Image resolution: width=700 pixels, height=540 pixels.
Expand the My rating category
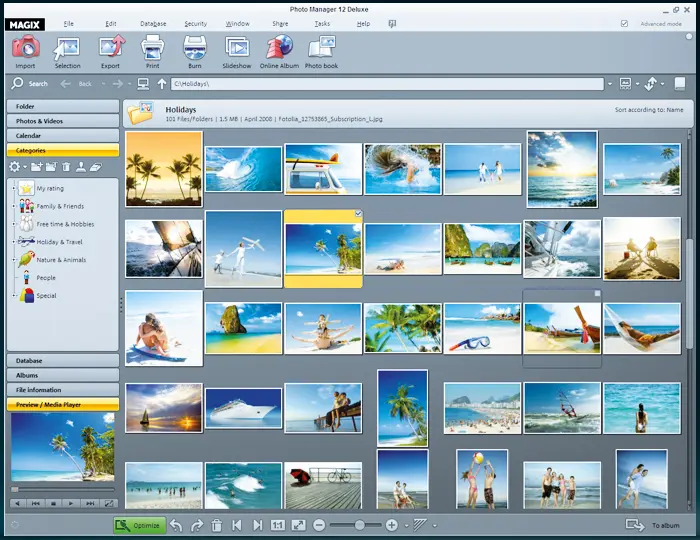pos(13,188)
